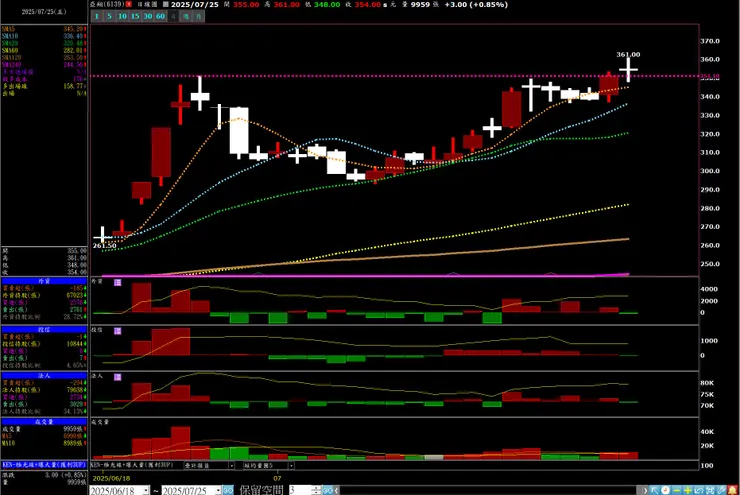The height and width of the screenshot is (495, 740).
Task: Click the 158.77 value in the legend
Action: click(74, 86)
